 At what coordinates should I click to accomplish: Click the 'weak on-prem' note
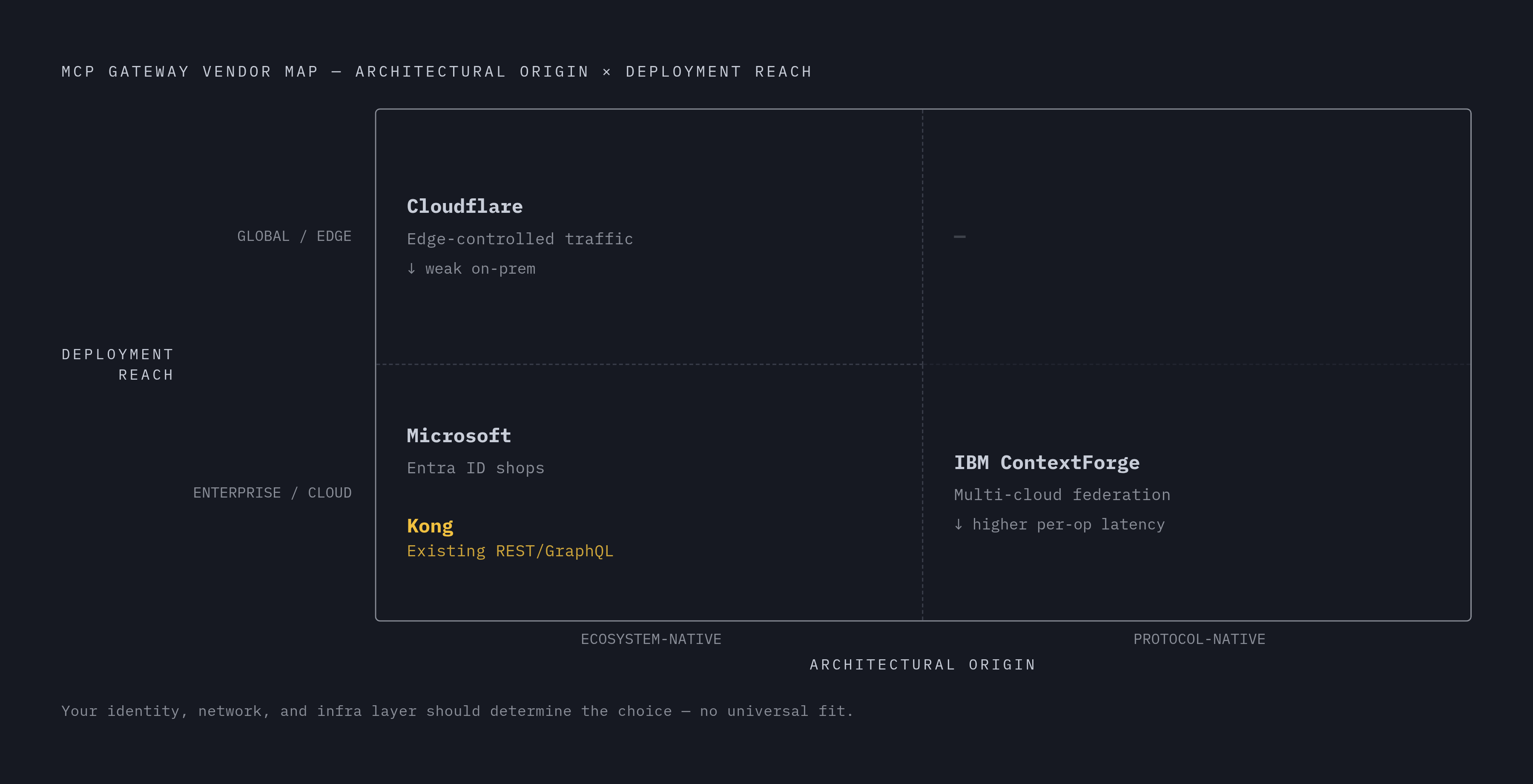(x=471, y=269)
